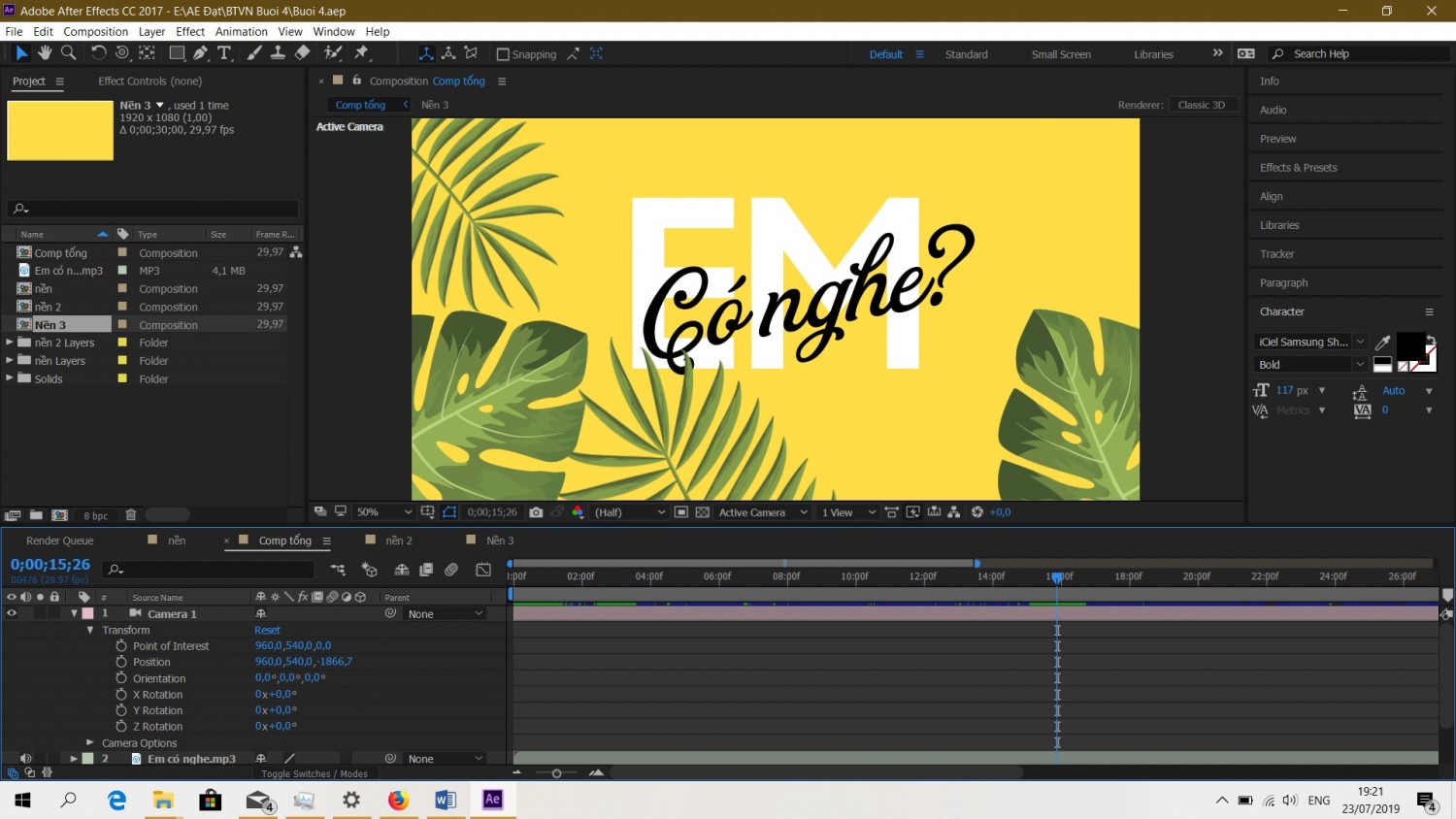Open the 50% magnification dropdown
The image size is (1456, 819).
384,512
